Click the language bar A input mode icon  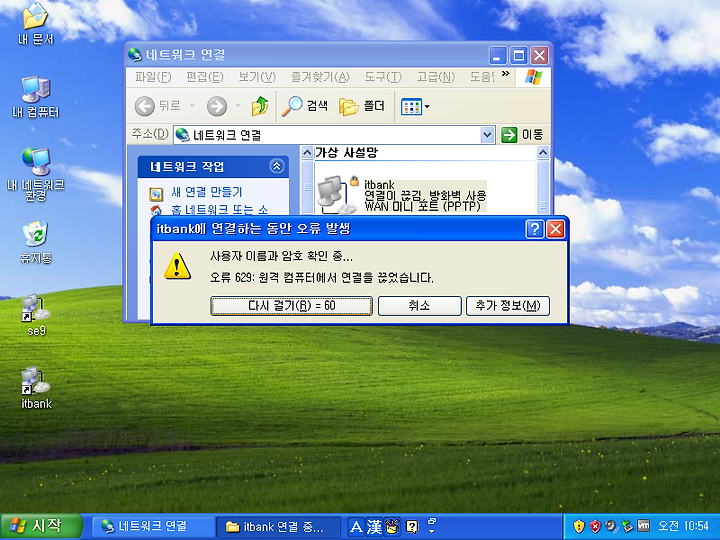pos(356,527)
